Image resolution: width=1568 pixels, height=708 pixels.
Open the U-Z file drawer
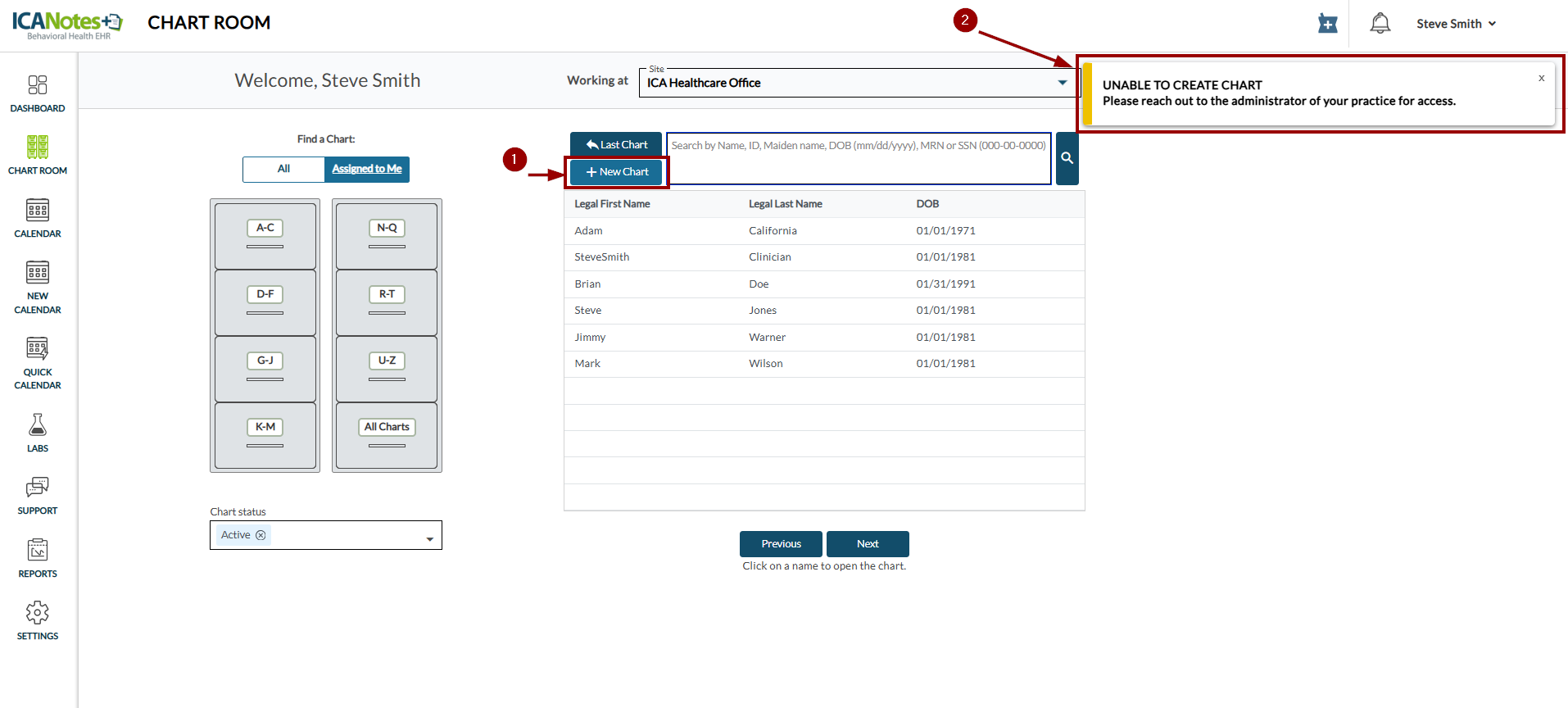(387, 369)
